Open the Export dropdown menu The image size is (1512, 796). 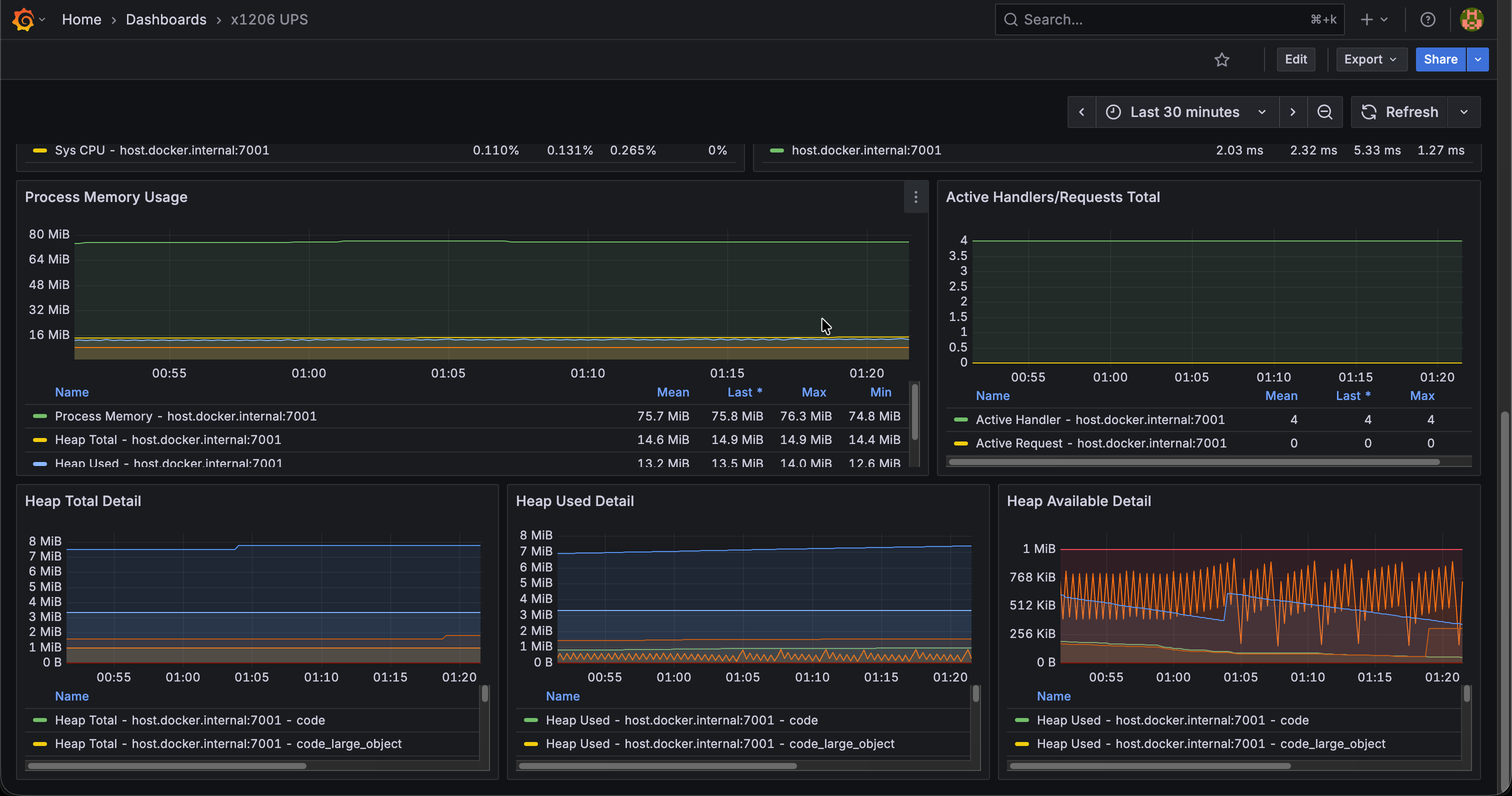[x=1371, y=59]
